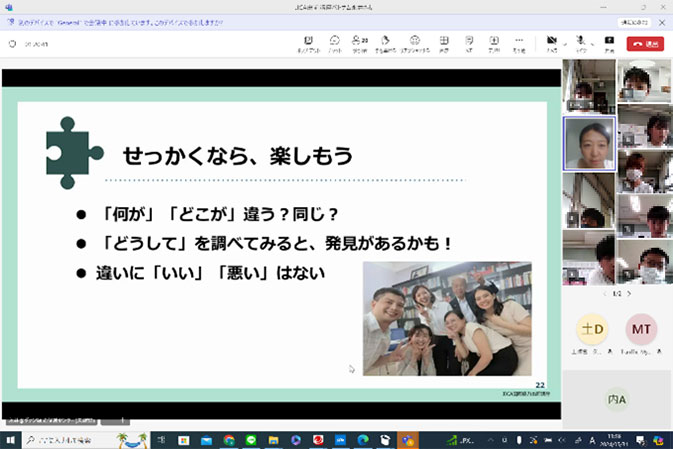673x449 pixels.
Task: Click the taskbar search box
Action: (x=85, y=440)
